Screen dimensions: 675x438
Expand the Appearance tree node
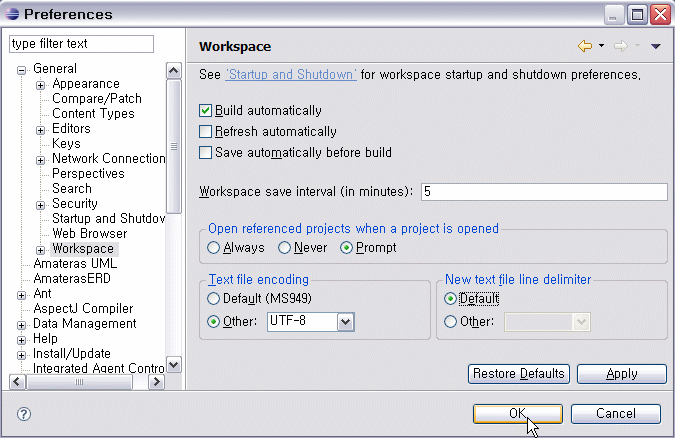click(41, 84)
